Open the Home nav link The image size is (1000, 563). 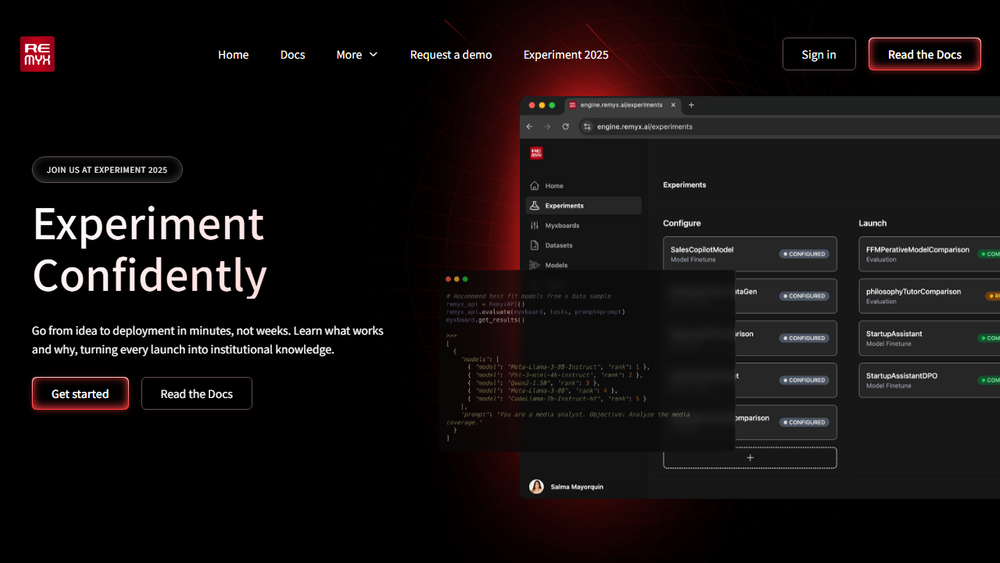tap(233, 55)
